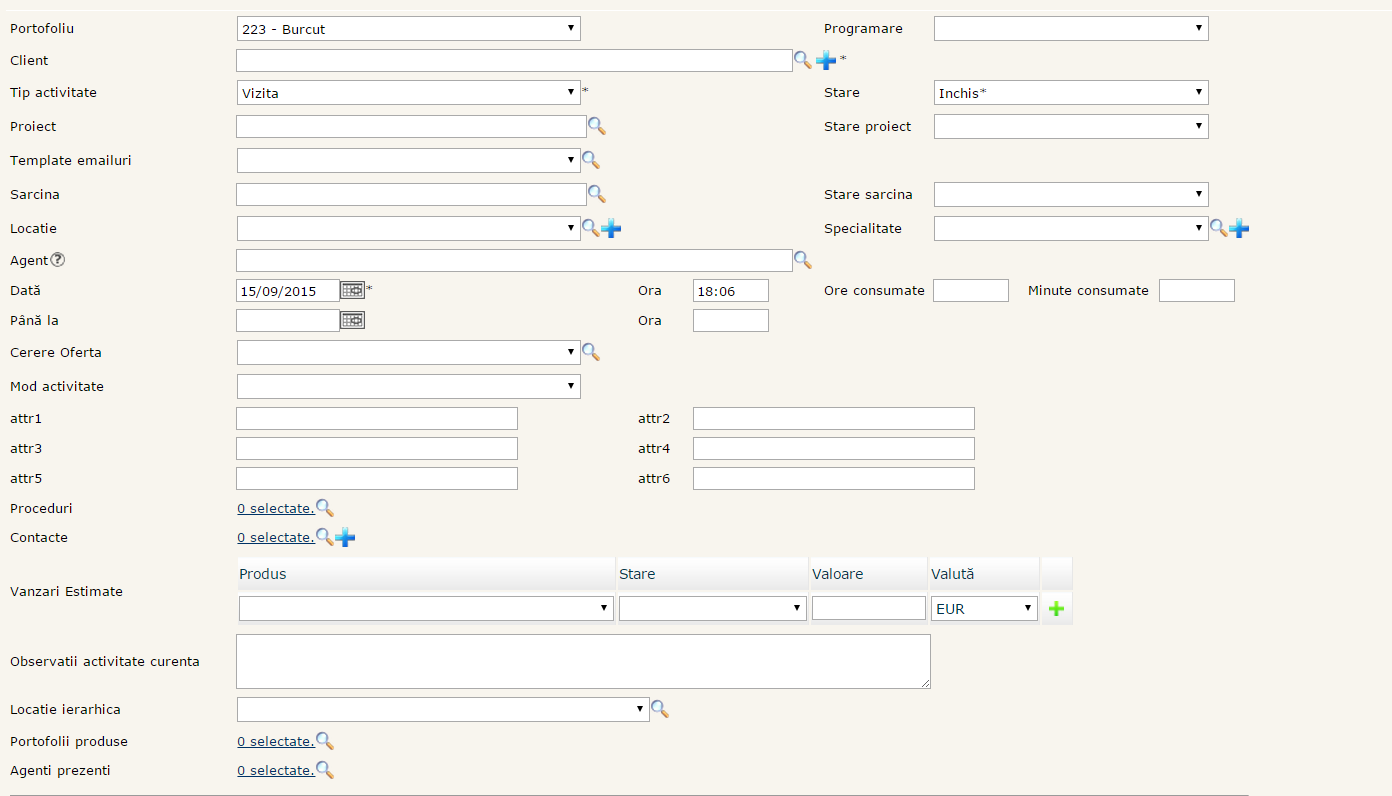Click green plus to add Vanzari Estimate row
Viewport: 1392px width, 796px height.
click(x=1056, y=608)
